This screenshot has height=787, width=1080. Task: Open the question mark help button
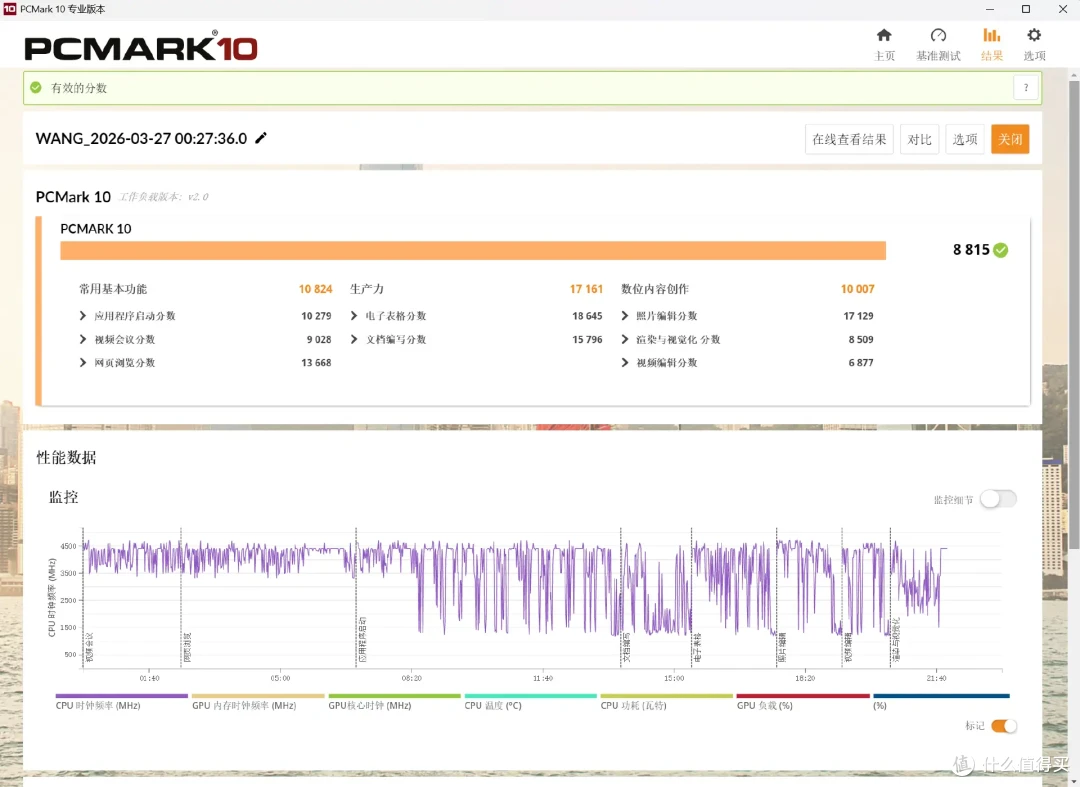pyautogui.click(x=1026, y=87)
